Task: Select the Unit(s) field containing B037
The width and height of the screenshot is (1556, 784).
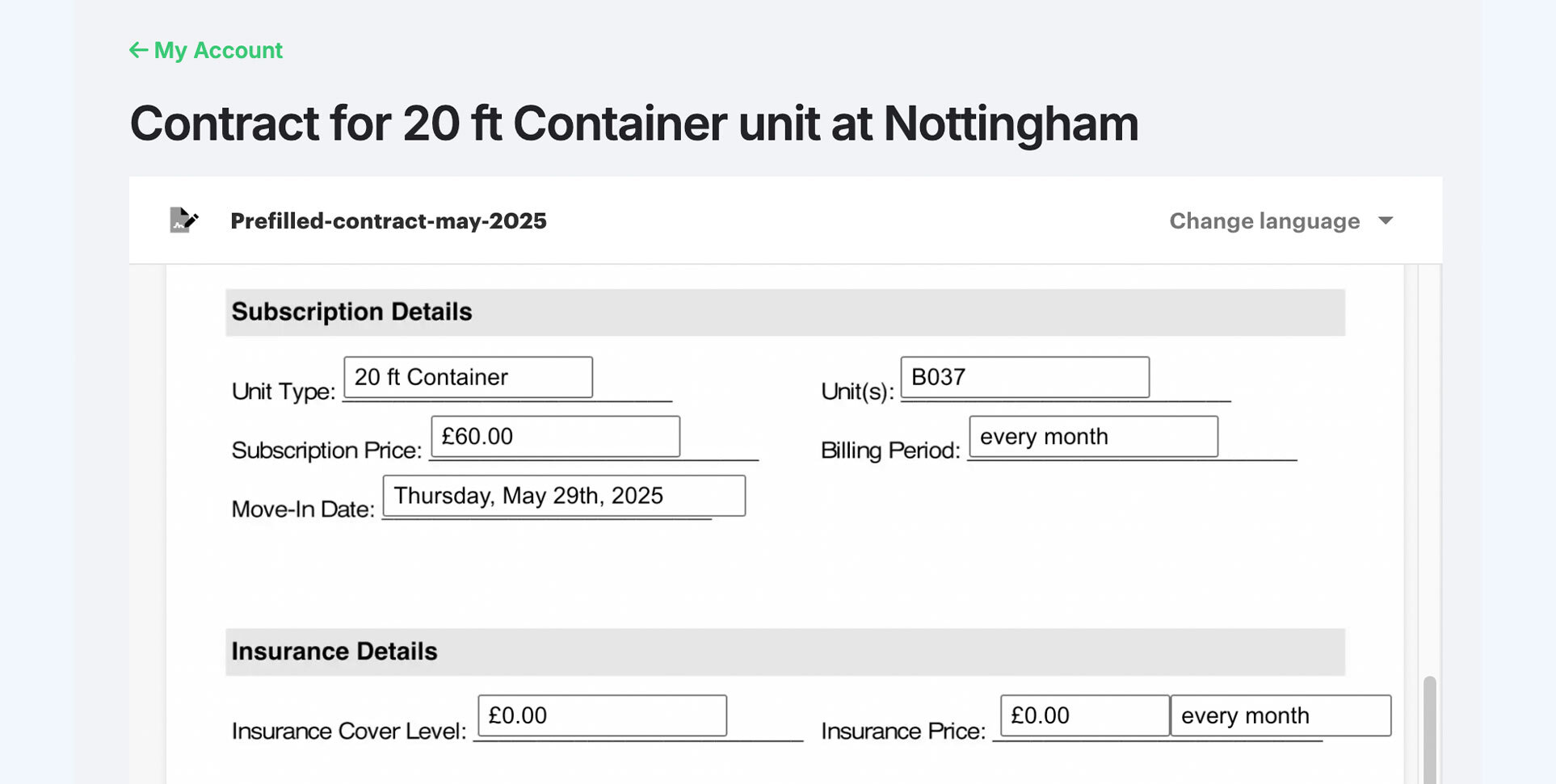Action: (1024, 377)
